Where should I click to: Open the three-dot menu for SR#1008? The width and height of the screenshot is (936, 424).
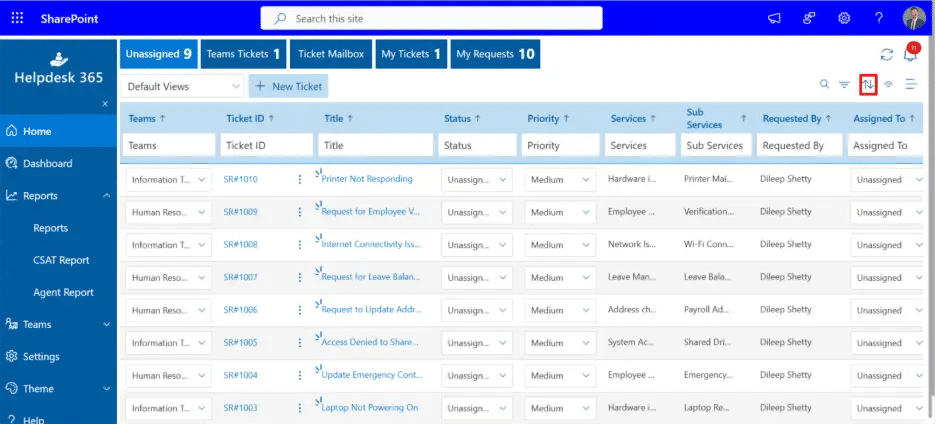pyautogui.click(x=300, y=244)
